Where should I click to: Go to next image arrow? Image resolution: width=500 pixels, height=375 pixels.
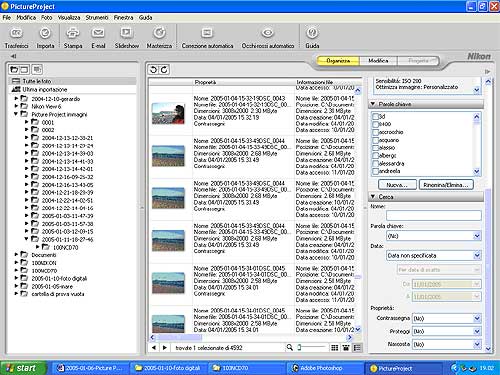point(165,348)
